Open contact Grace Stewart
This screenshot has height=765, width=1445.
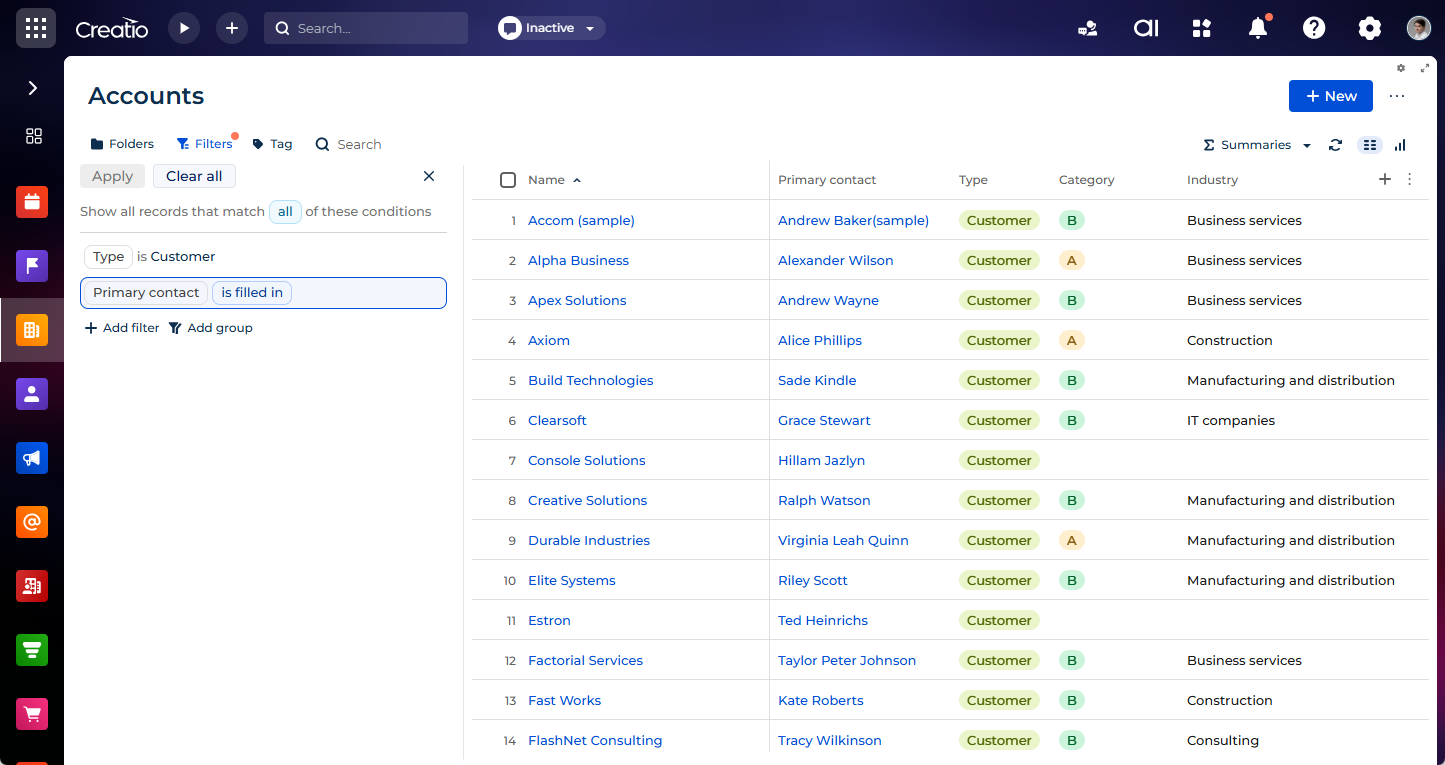point(824,420)
